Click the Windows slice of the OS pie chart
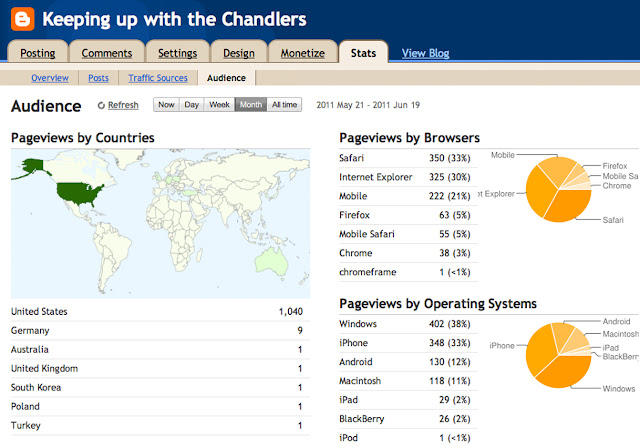 [x=567, y=371]
